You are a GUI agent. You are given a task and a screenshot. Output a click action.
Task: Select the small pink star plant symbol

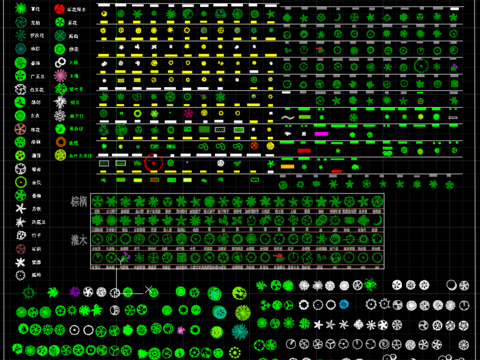coord(181,330)
